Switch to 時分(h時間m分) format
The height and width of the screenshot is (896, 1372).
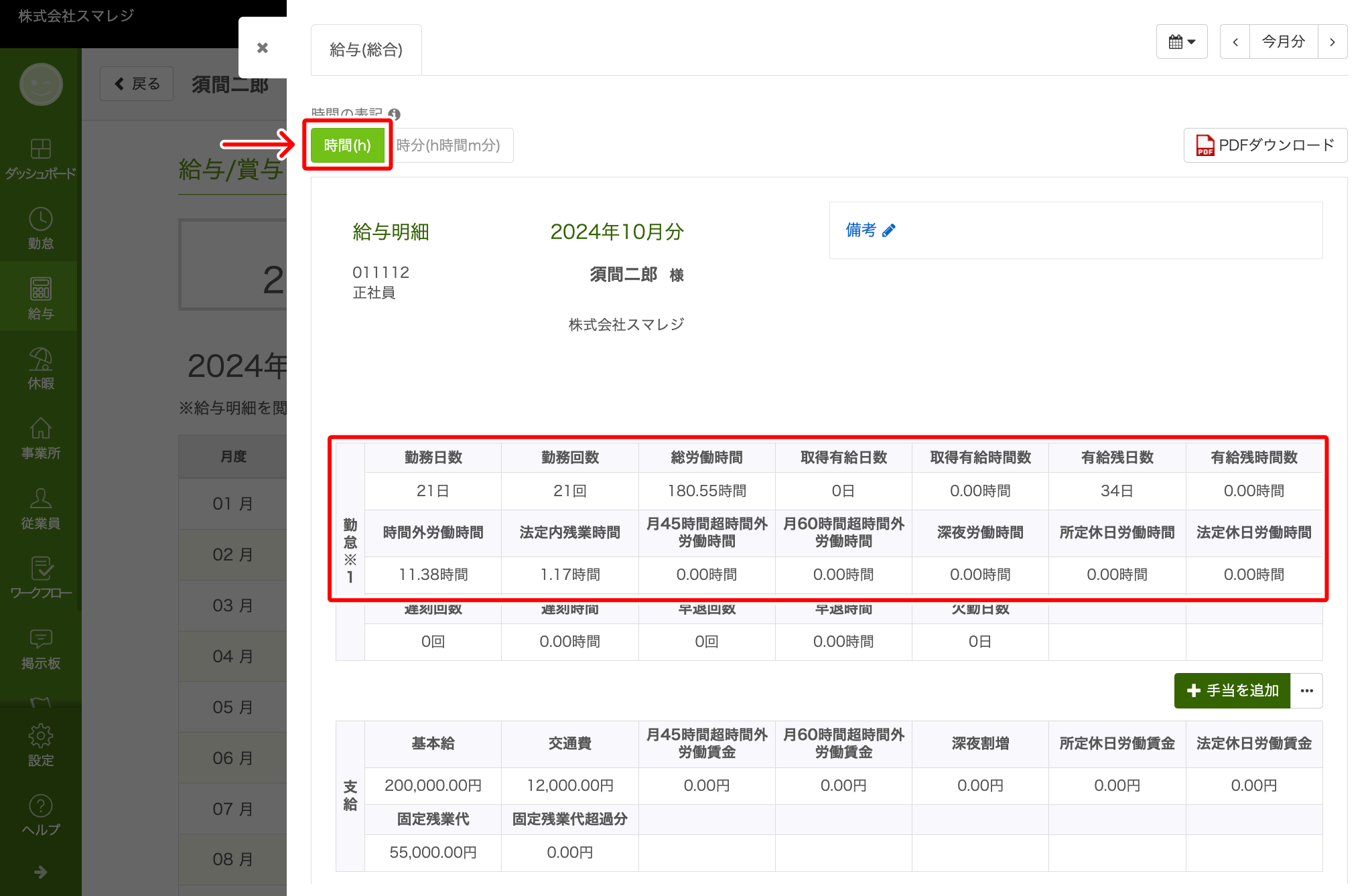click(x=449, y=145)
